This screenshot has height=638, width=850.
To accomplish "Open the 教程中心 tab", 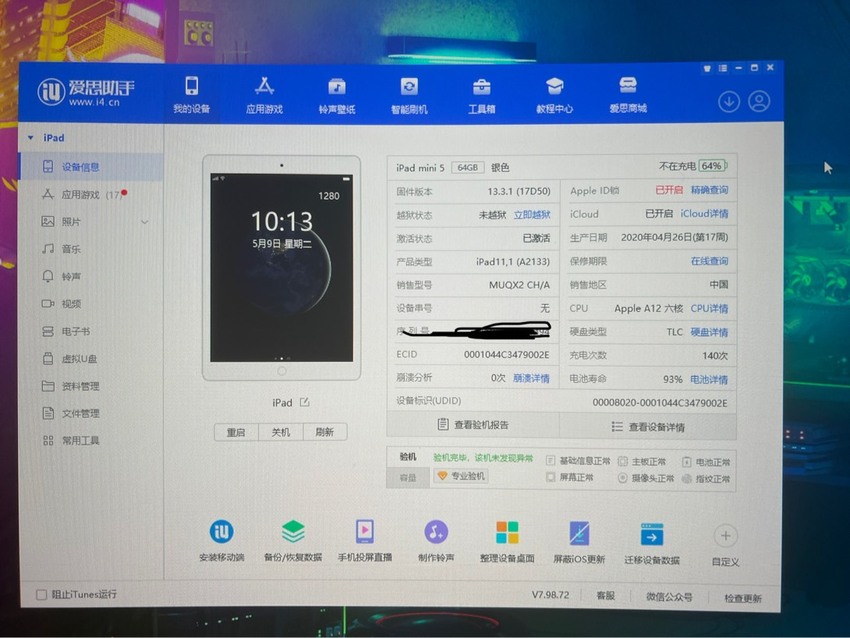I will click(554, 95).
